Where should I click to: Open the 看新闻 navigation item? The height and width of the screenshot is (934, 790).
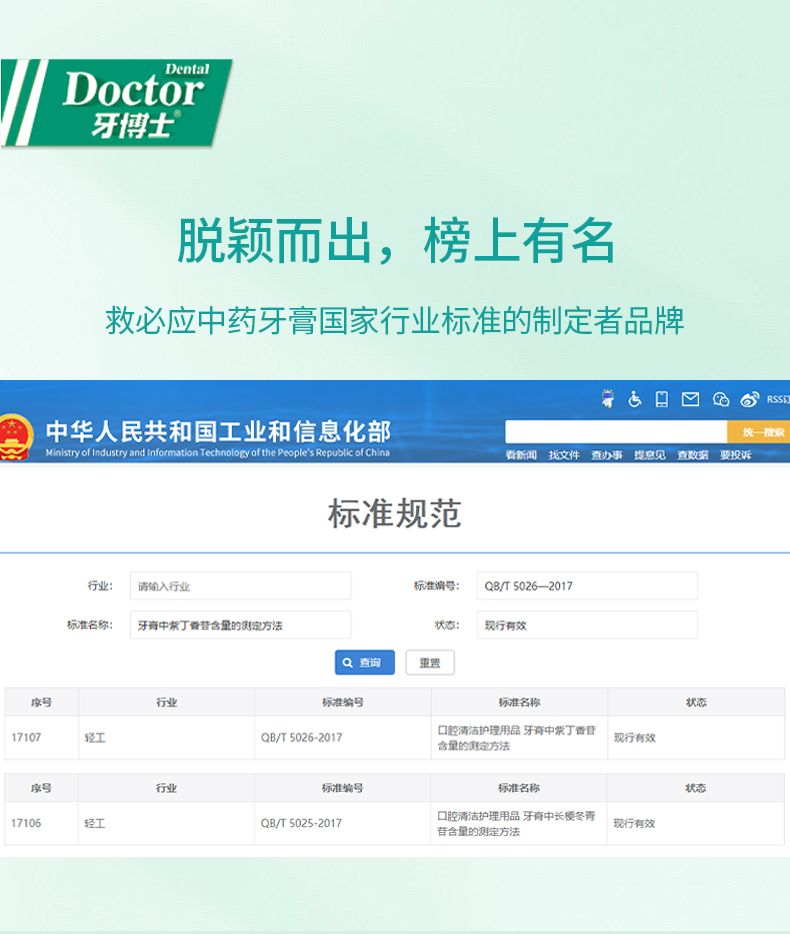[520, 455]
